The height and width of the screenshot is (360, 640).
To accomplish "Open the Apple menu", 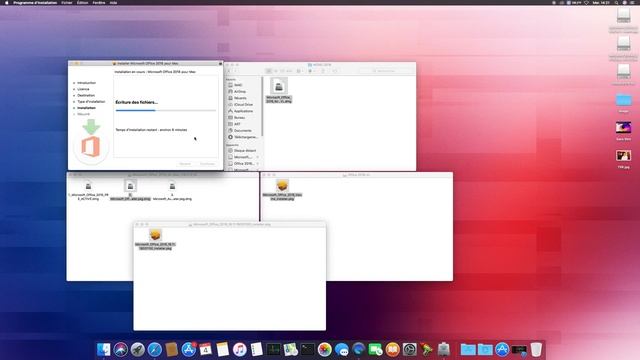I will click(6, 2).
